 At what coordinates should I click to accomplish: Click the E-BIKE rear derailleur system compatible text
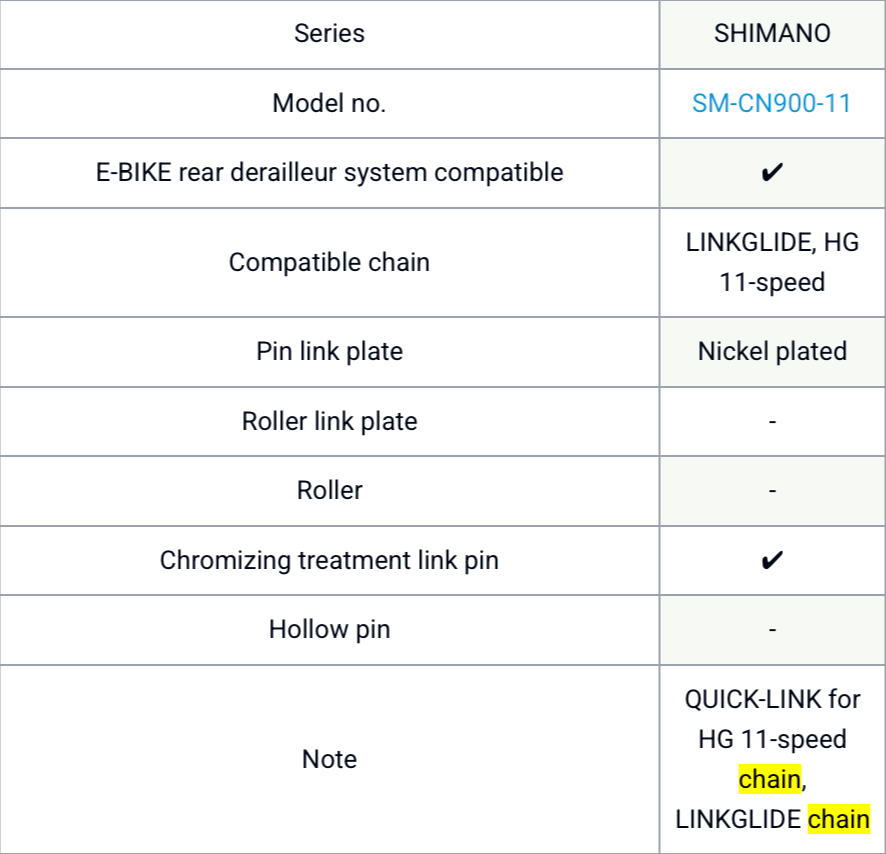click(x=329, y=172)
